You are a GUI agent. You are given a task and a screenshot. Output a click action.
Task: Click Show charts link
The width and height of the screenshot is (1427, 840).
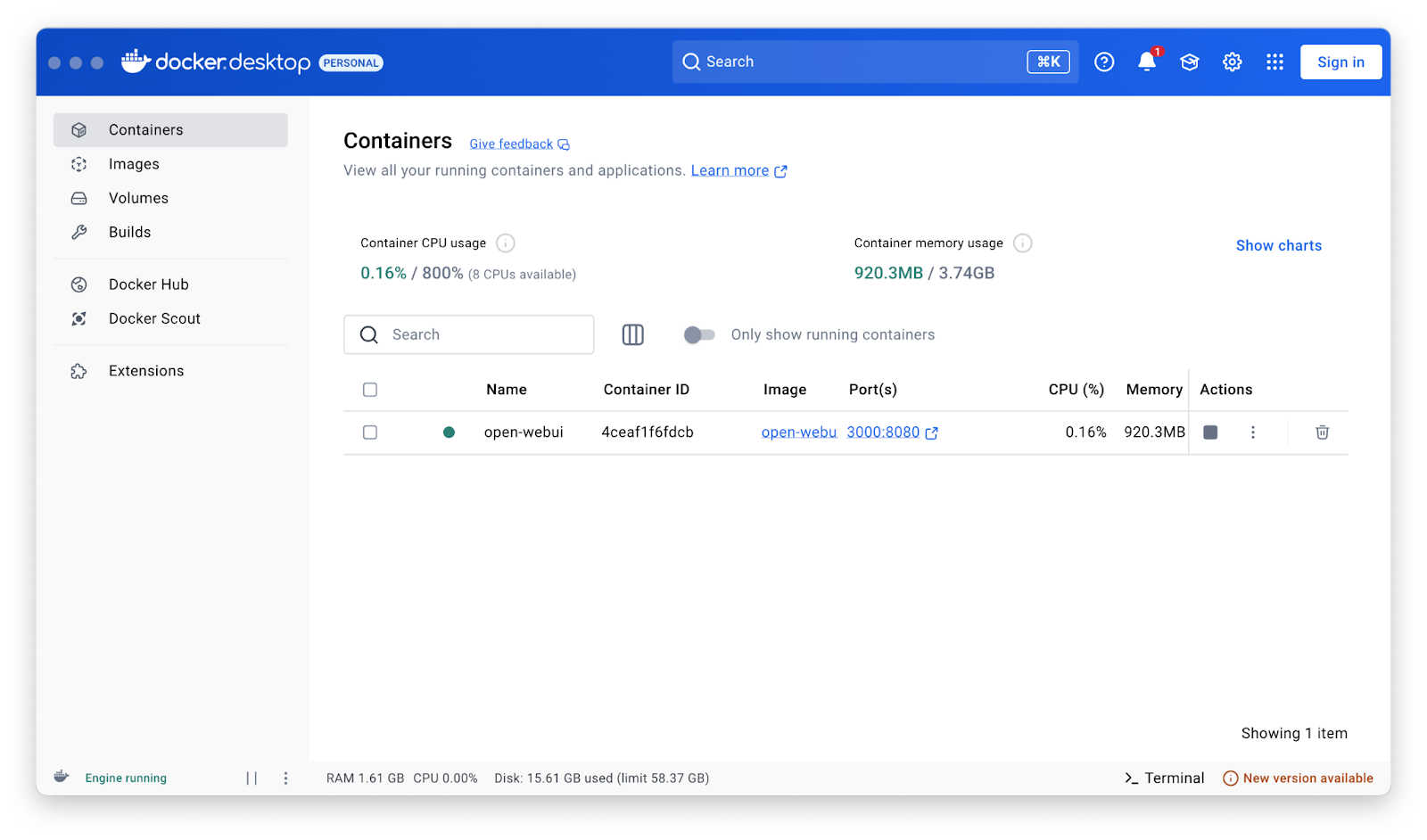1279,245
